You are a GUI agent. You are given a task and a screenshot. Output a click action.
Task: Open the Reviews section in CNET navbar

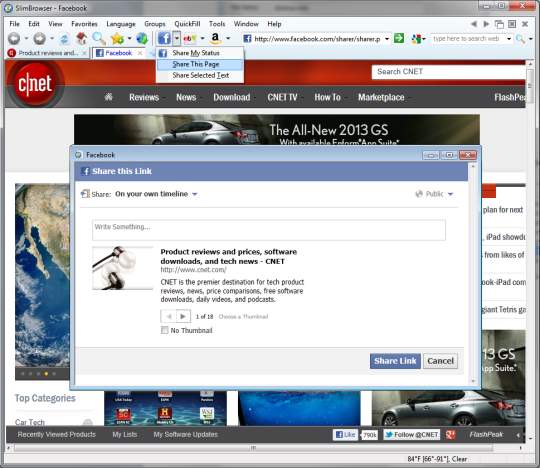click(x=144, y=97)
